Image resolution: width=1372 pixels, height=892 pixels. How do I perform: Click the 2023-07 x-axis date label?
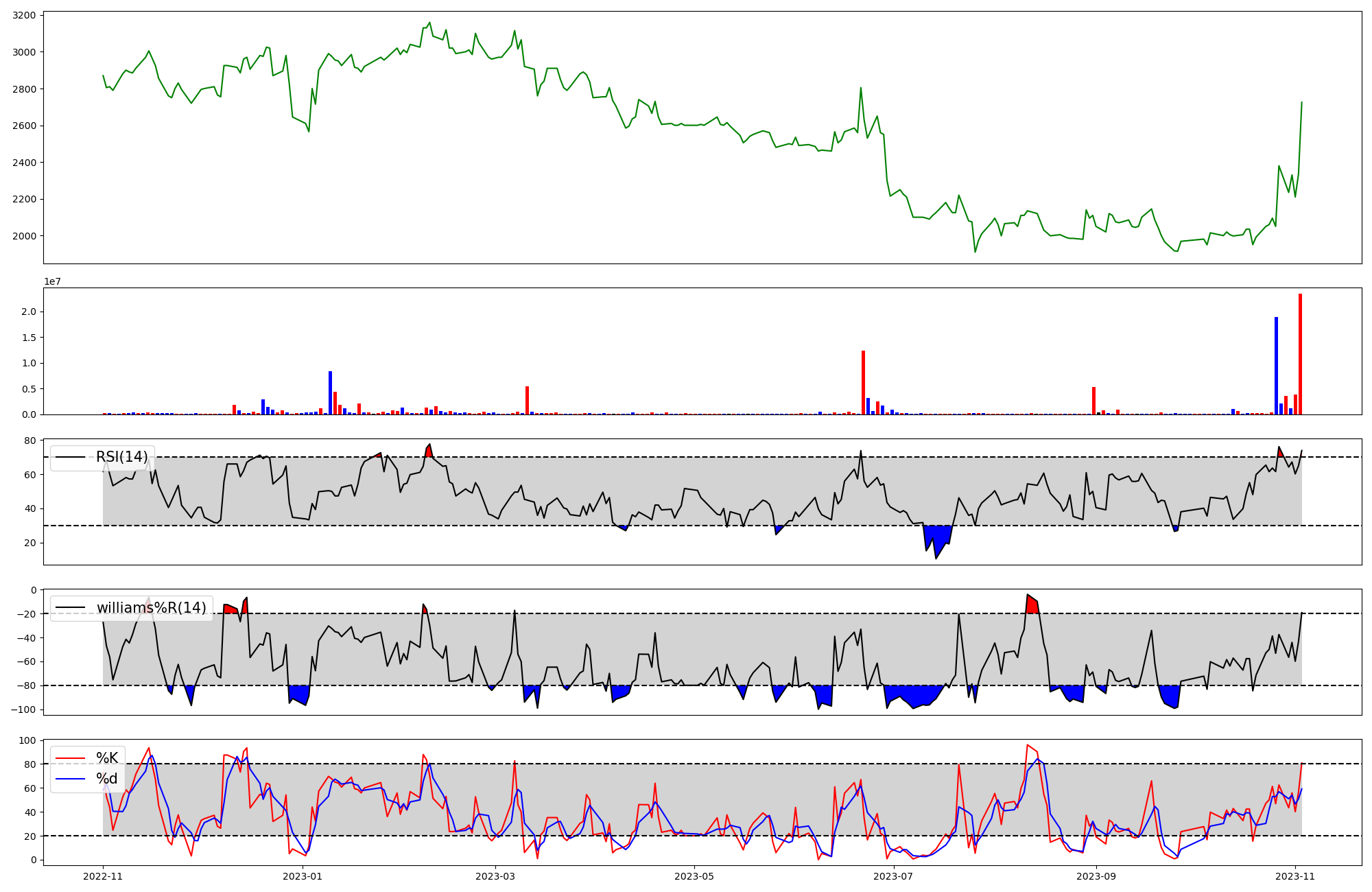pyautogui.click(x=894, y=876)
